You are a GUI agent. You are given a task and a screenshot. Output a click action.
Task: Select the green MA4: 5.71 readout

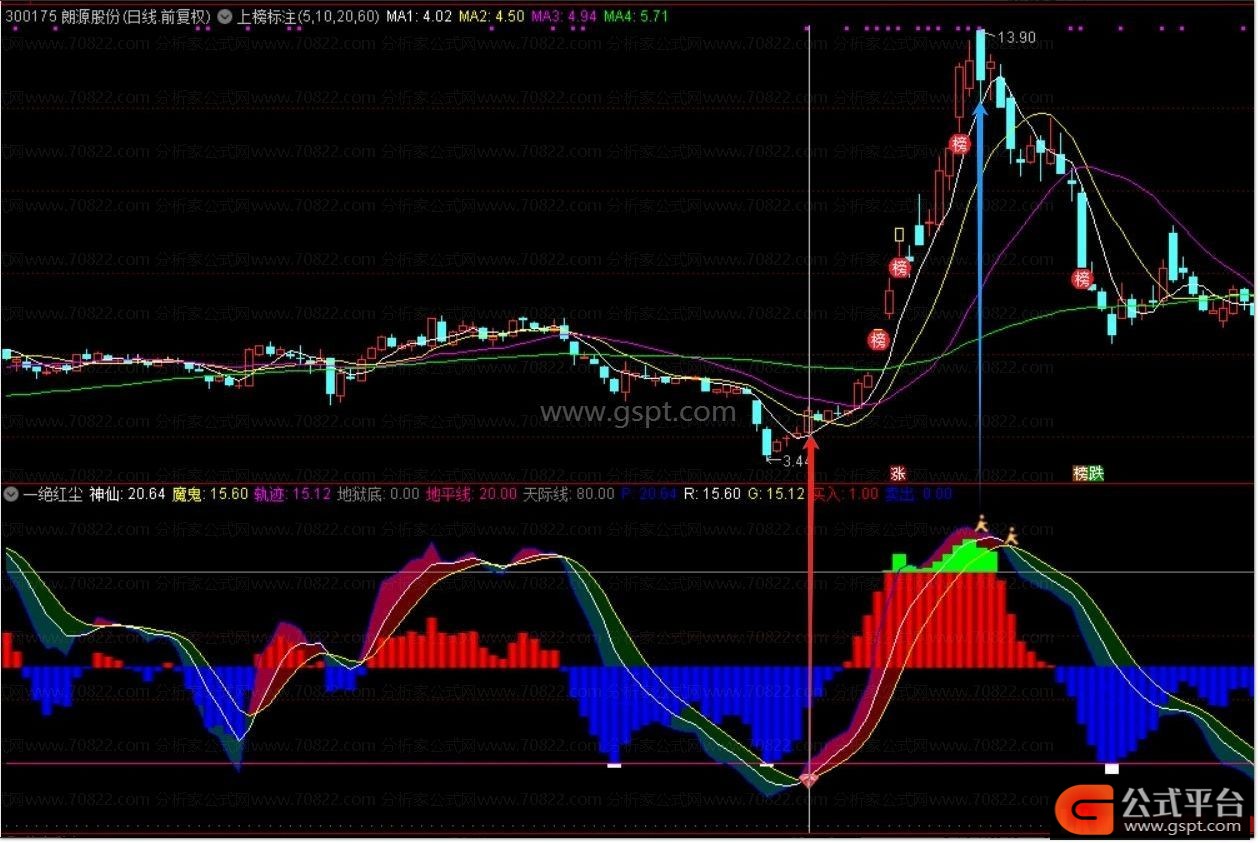(636, 17)
